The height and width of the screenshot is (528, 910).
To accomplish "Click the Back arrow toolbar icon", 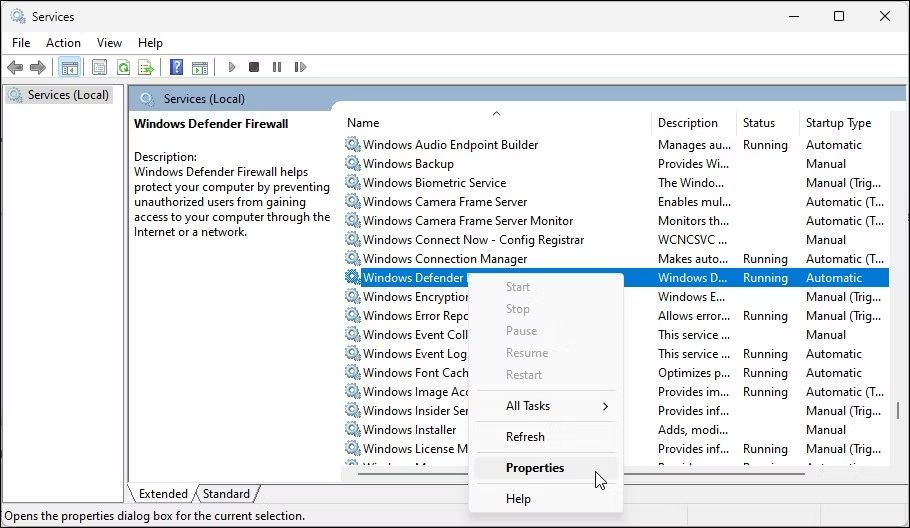I will (x=15, y=67).
